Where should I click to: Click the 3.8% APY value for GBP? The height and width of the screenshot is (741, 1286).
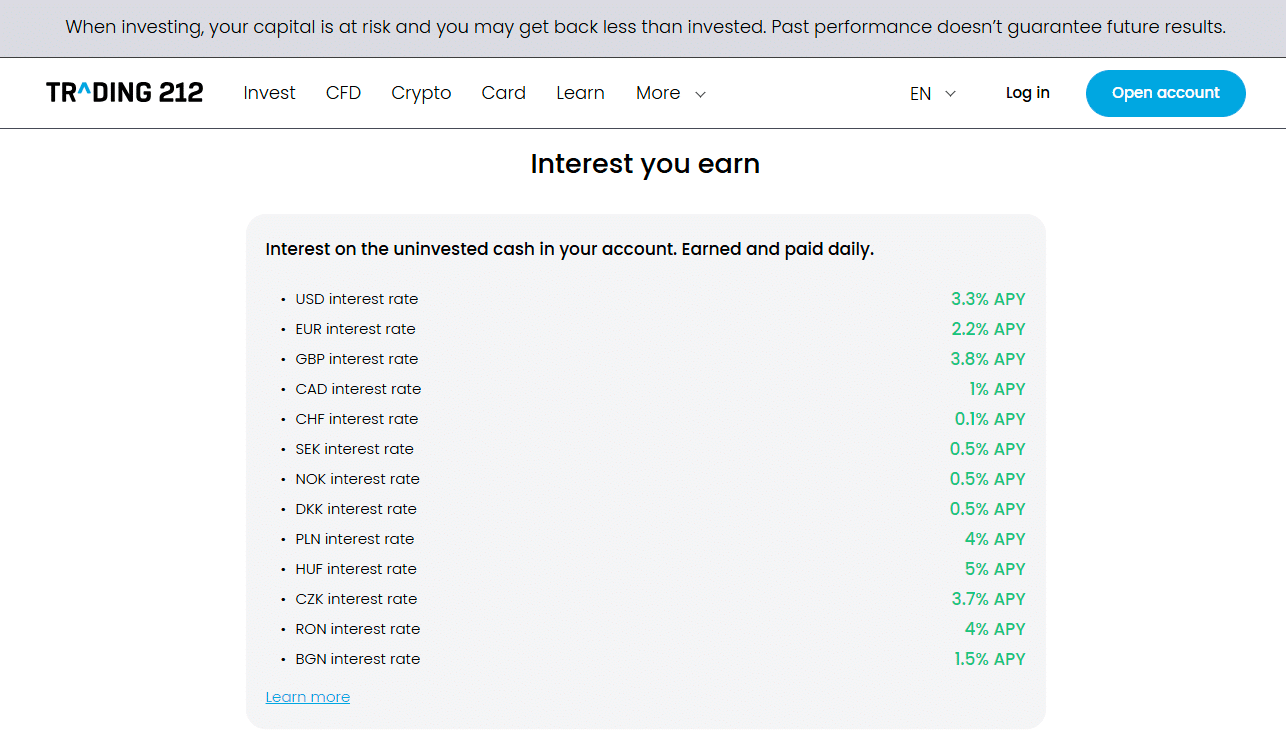[988, 359]
